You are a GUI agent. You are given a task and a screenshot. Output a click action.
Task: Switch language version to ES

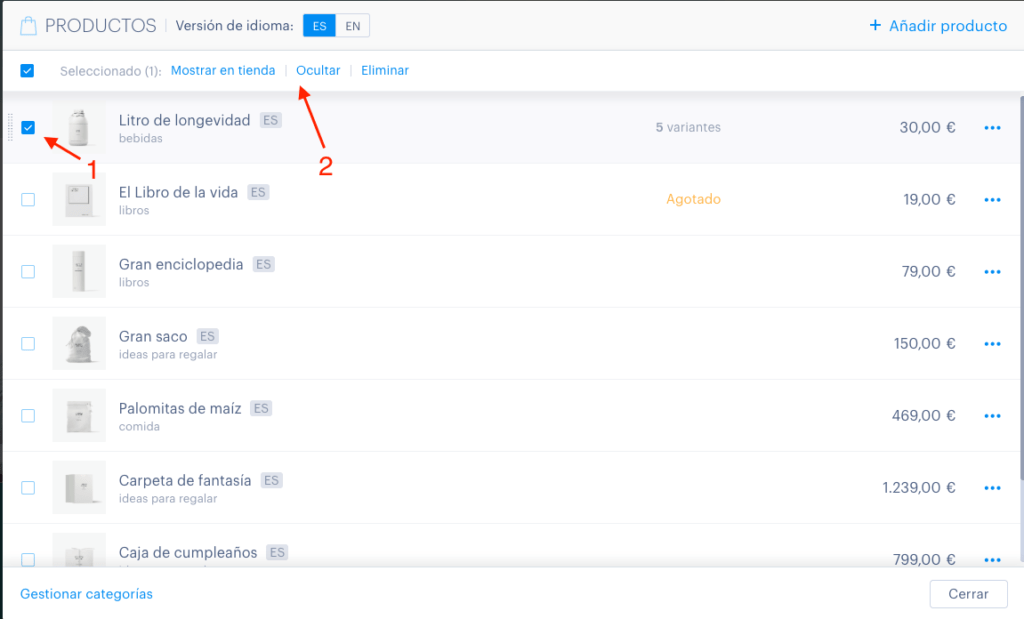tap(319, 26)
